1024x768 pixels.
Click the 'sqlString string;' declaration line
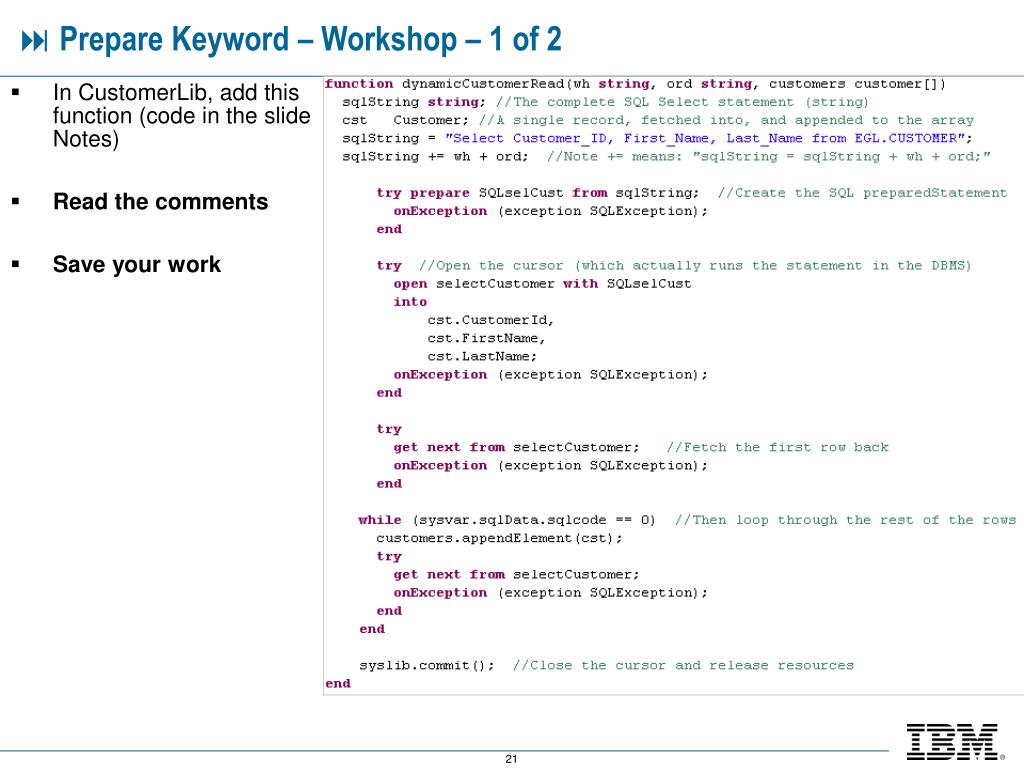[605, 102]
